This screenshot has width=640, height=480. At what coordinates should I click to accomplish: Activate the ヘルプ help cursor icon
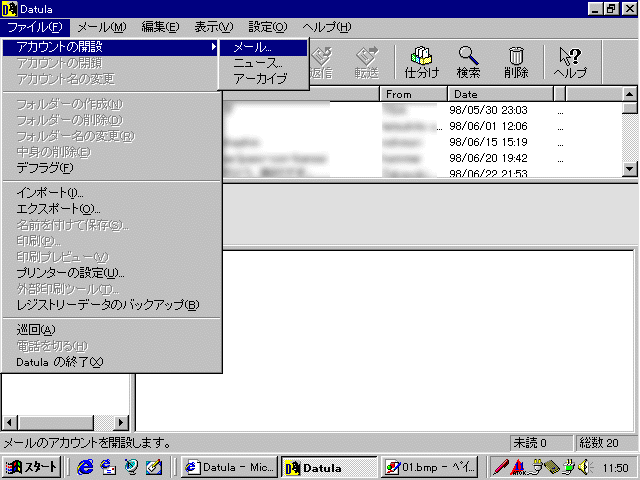click(x=570, y=62)
